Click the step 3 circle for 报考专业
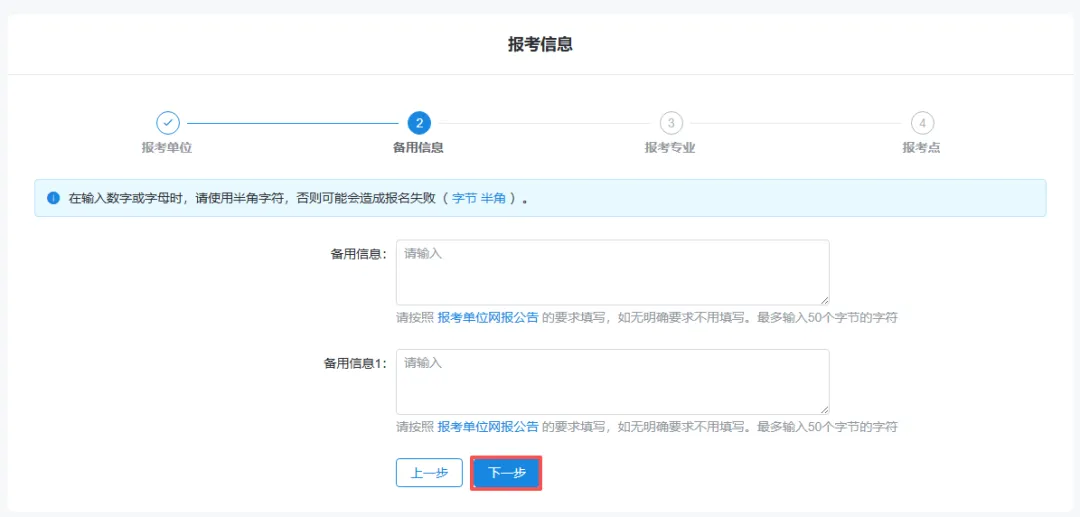 click(671, 123)
